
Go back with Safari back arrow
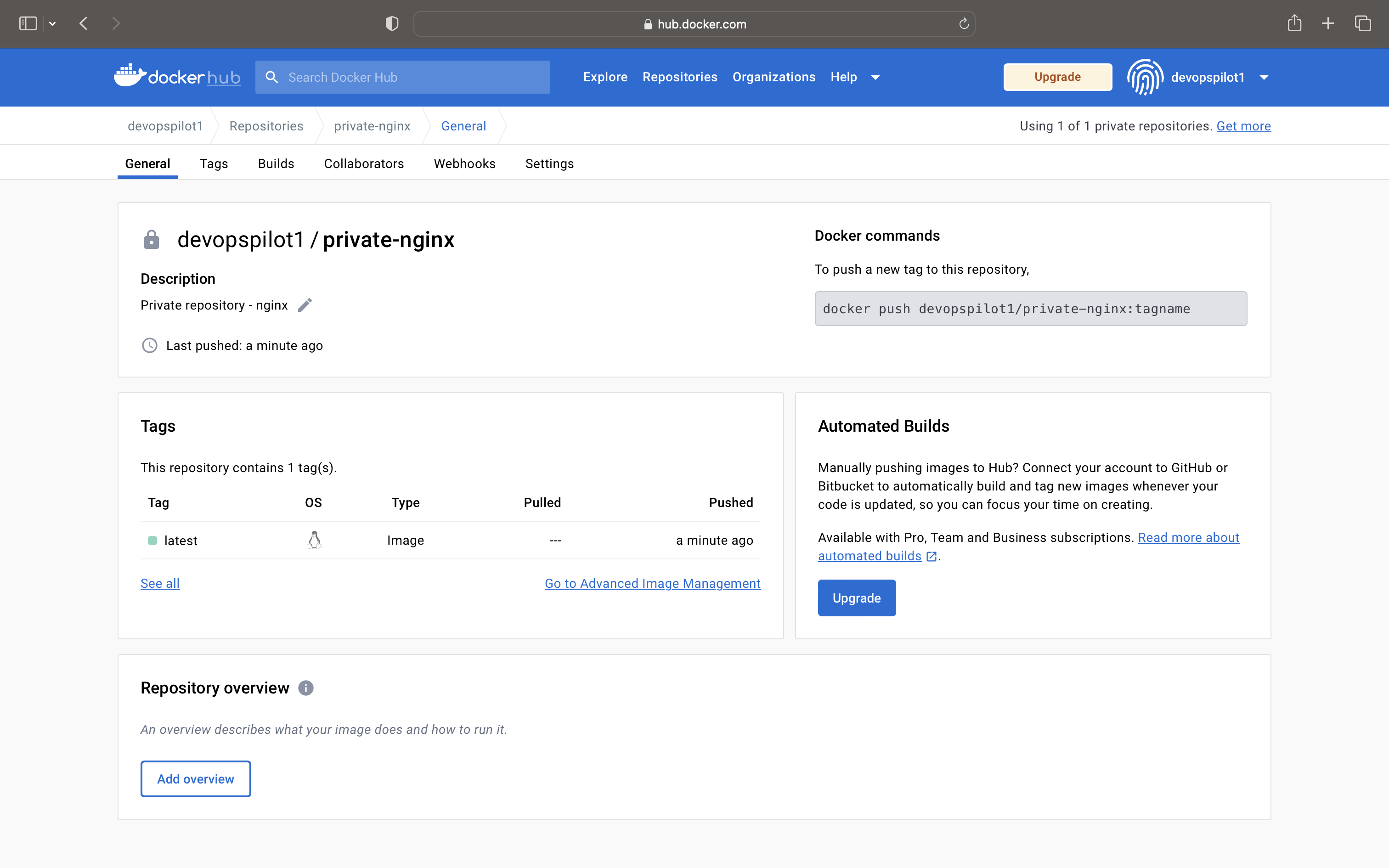coord(84,23)
